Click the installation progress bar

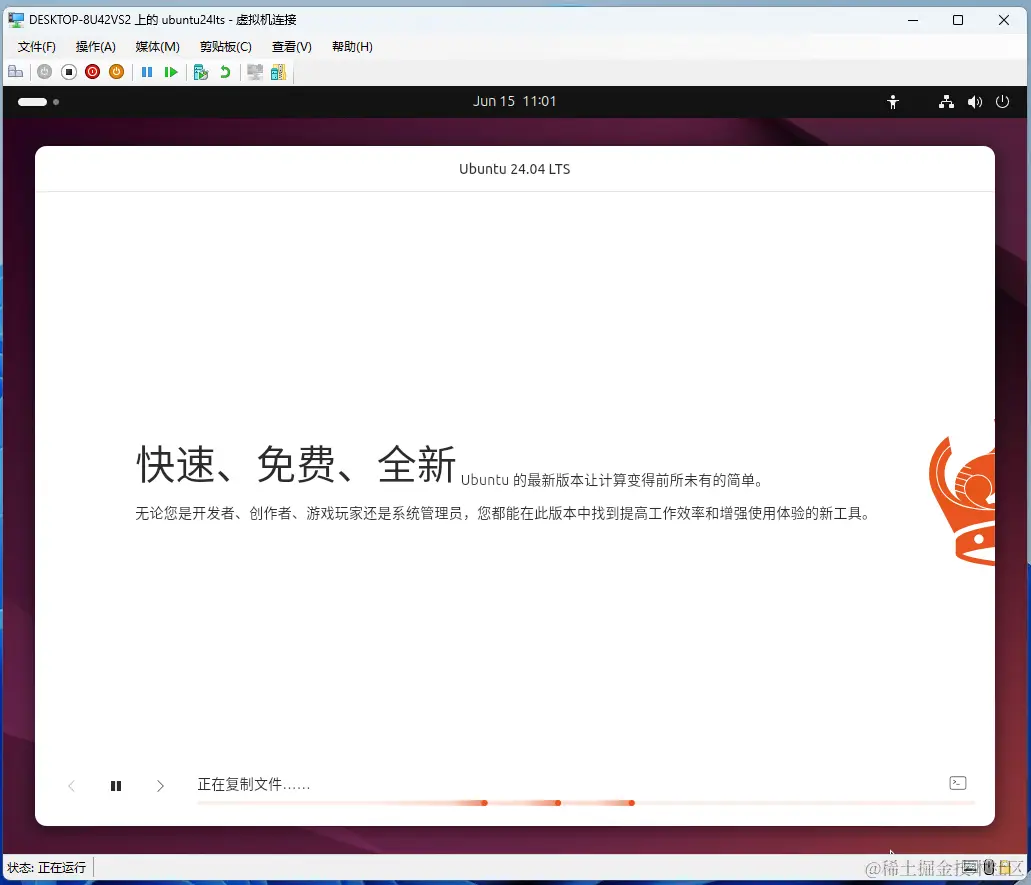point(585,802)
